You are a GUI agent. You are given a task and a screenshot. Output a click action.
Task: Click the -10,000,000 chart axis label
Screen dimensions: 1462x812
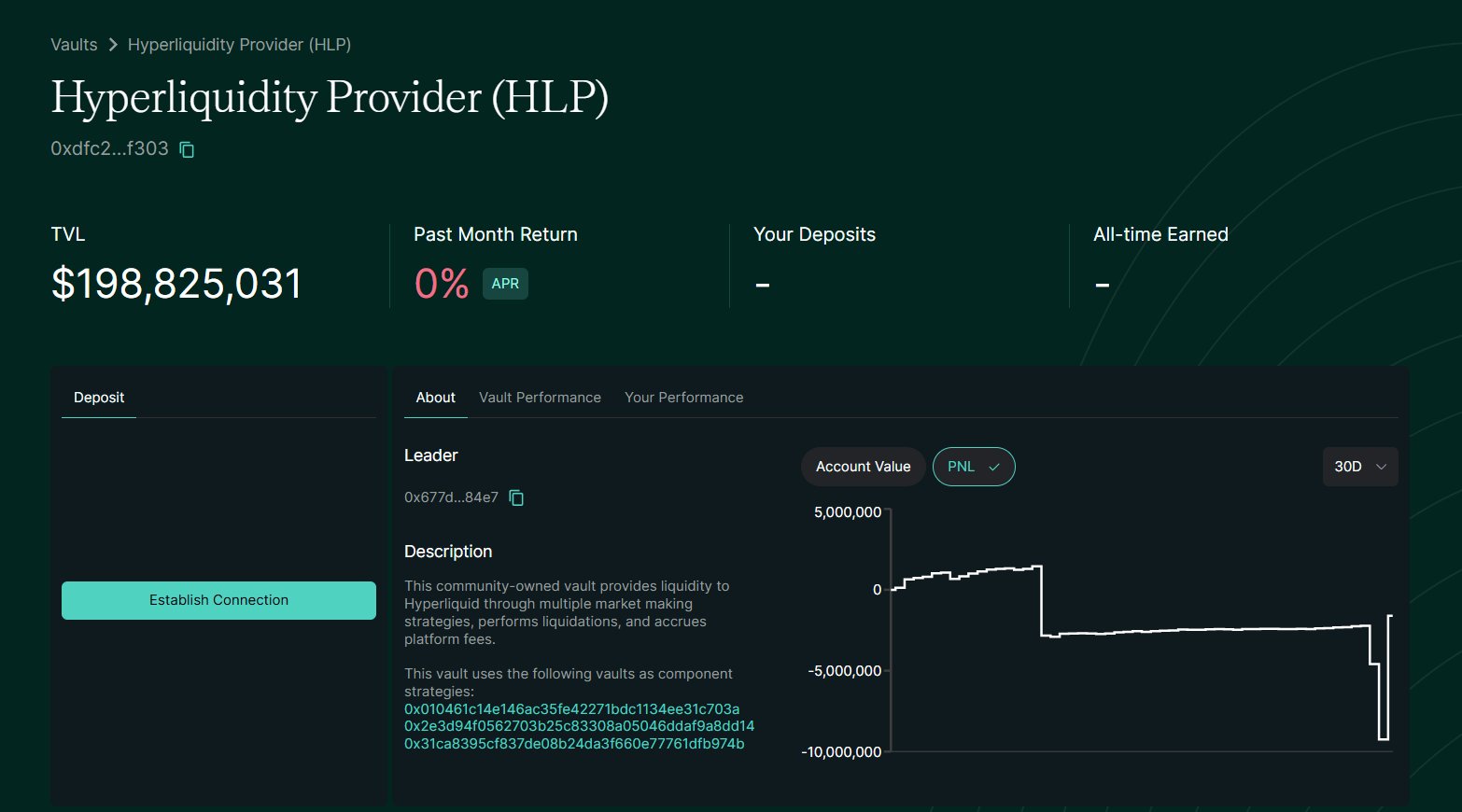click(x=841, y=752)
